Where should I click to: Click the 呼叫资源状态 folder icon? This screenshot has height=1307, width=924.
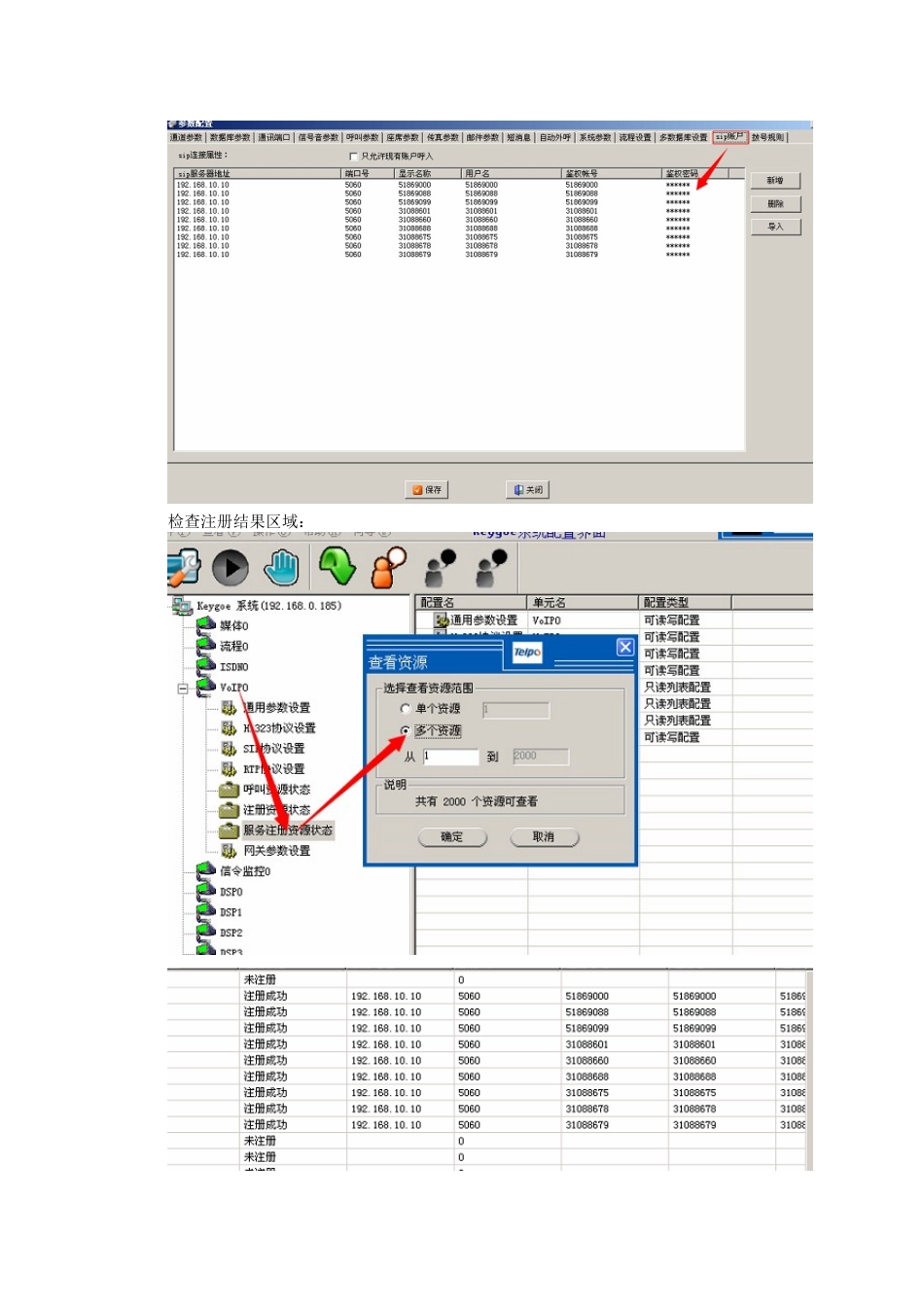click(x=229, y=789)
